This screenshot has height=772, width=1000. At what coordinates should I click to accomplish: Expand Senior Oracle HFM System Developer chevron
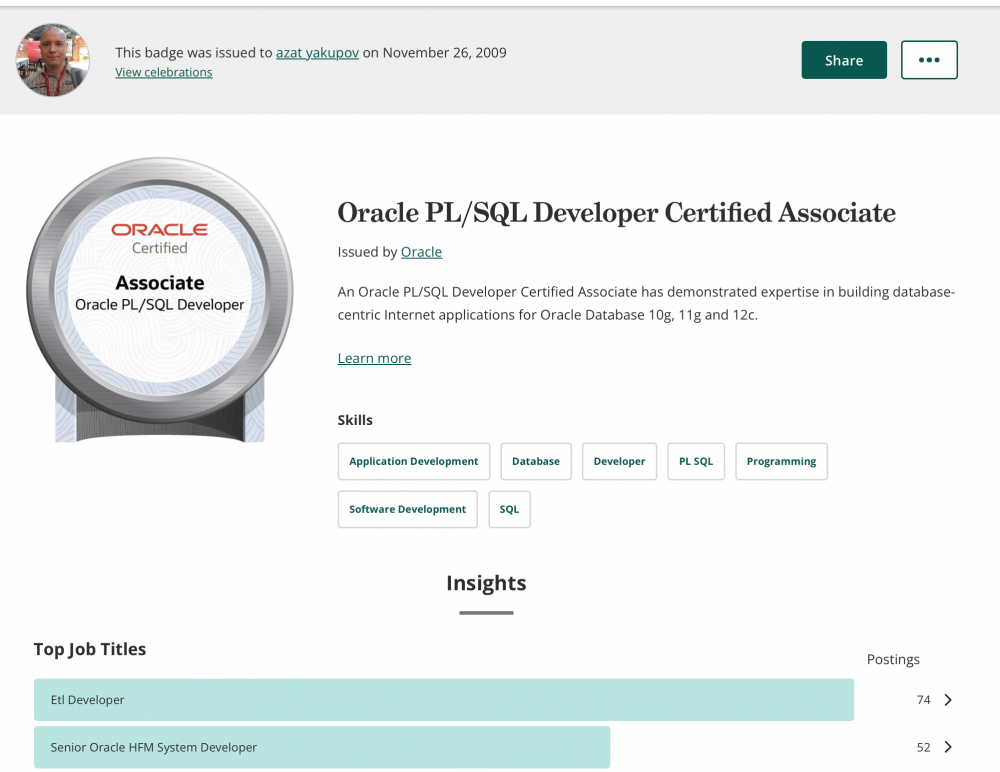948,747
